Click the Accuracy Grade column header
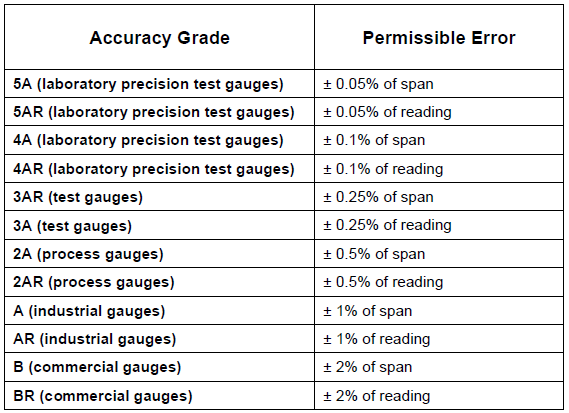Image resolution: width=569 pixels, height=413 pixels. (x=159, y=37)
